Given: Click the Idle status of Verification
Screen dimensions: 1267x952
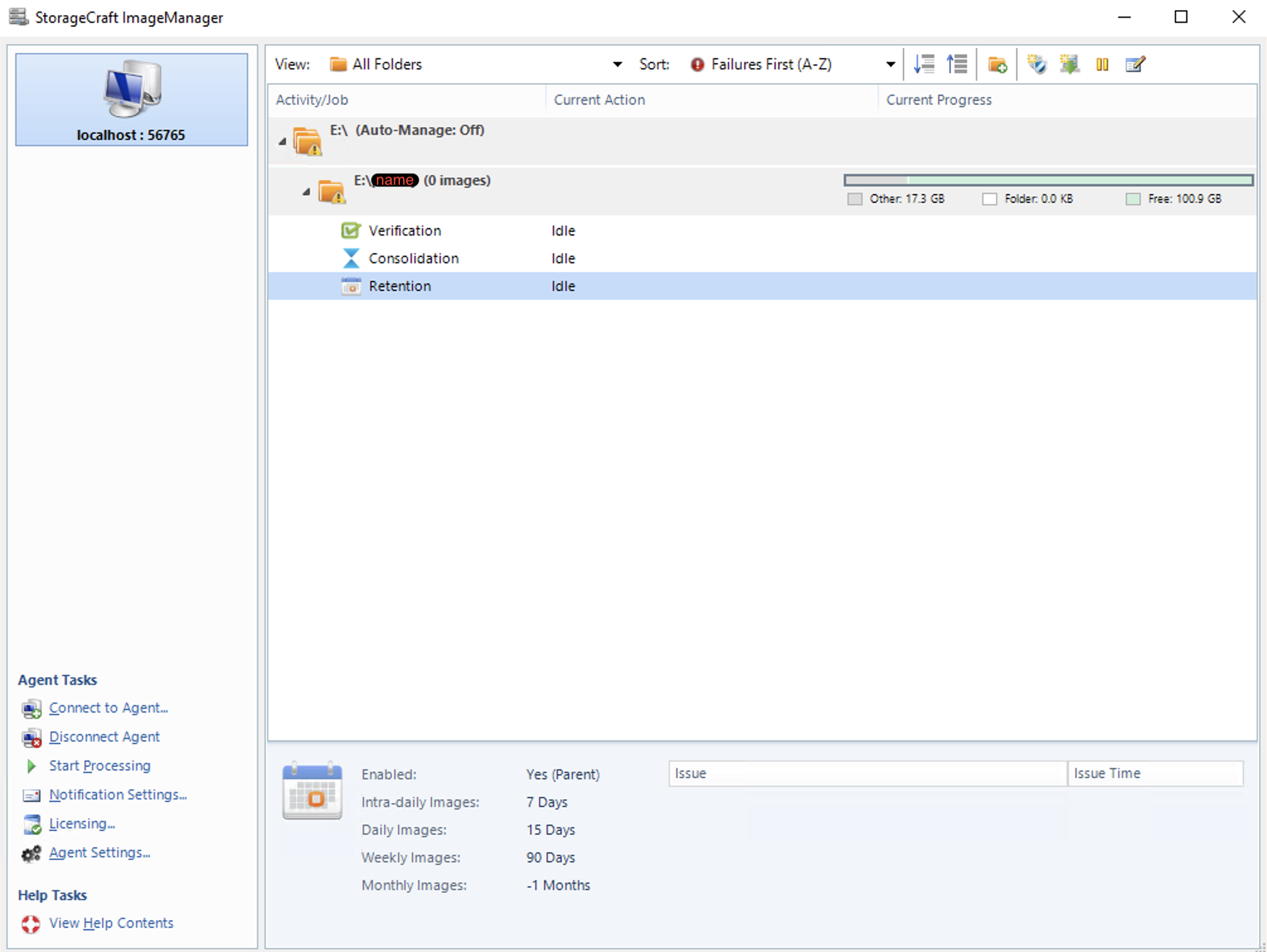Looking at the screenshot, I should click(x=564, y=230).
